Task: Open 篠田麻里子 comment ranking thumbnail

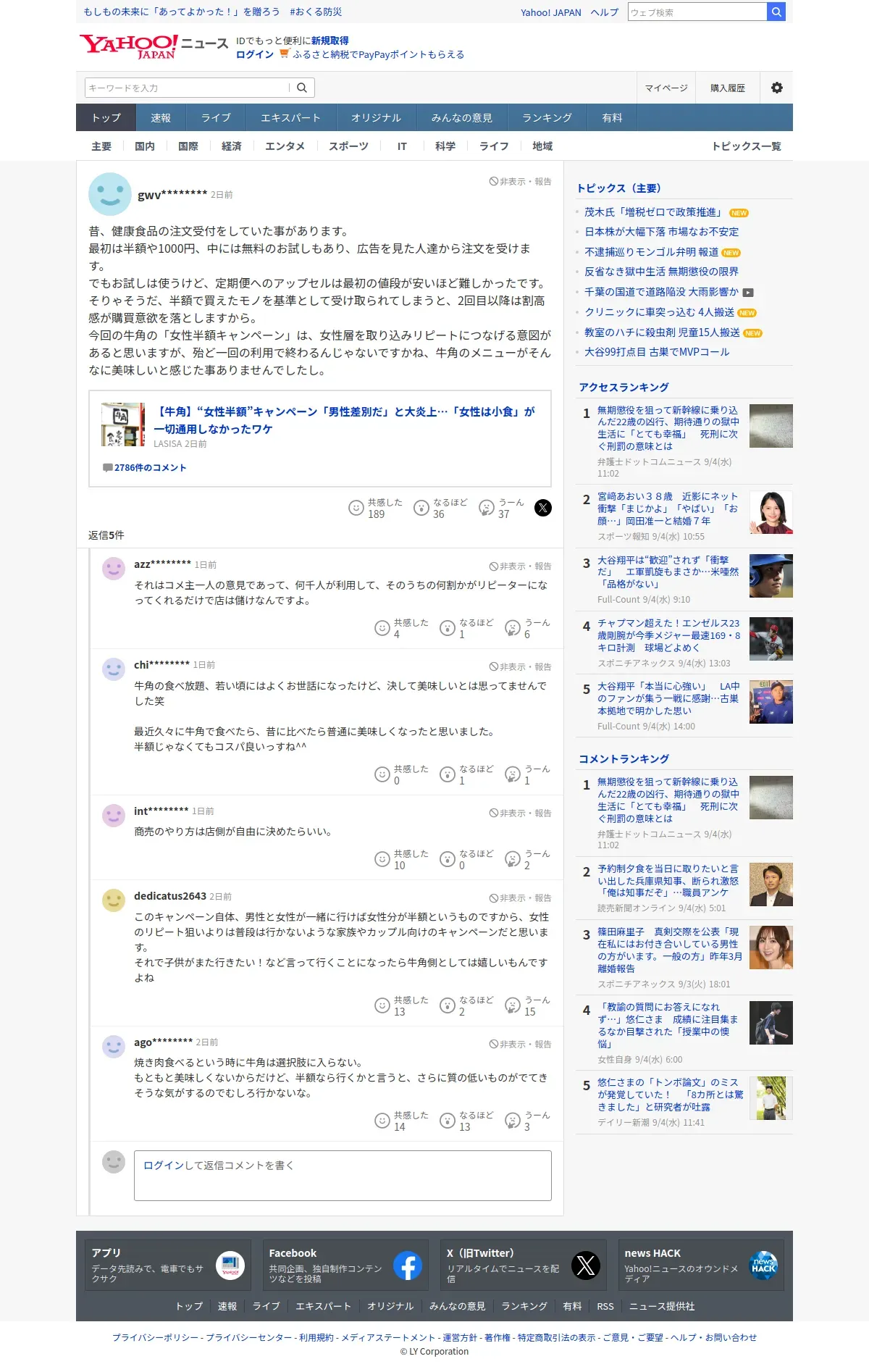Action: point(771,948)
